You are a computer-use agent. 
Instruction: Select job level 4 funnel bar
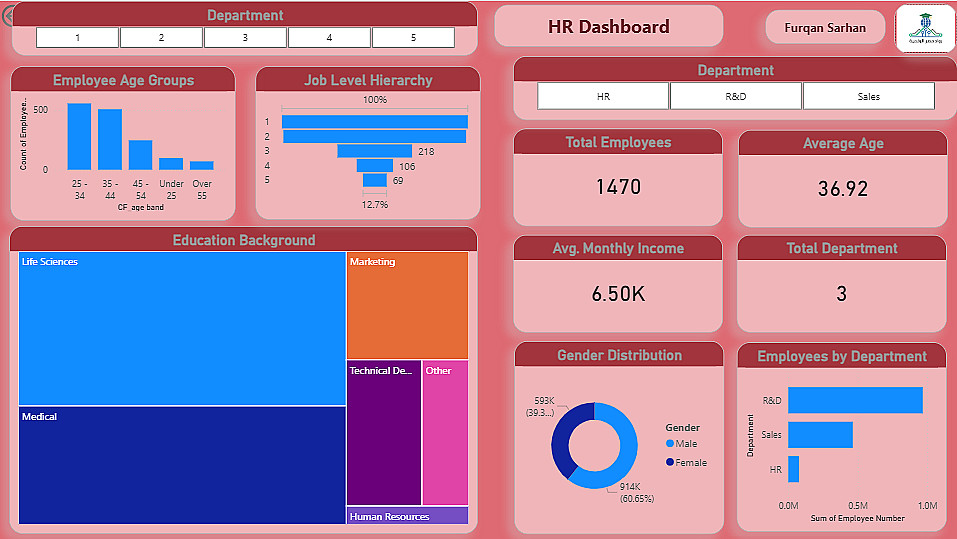tap(375, 165)
